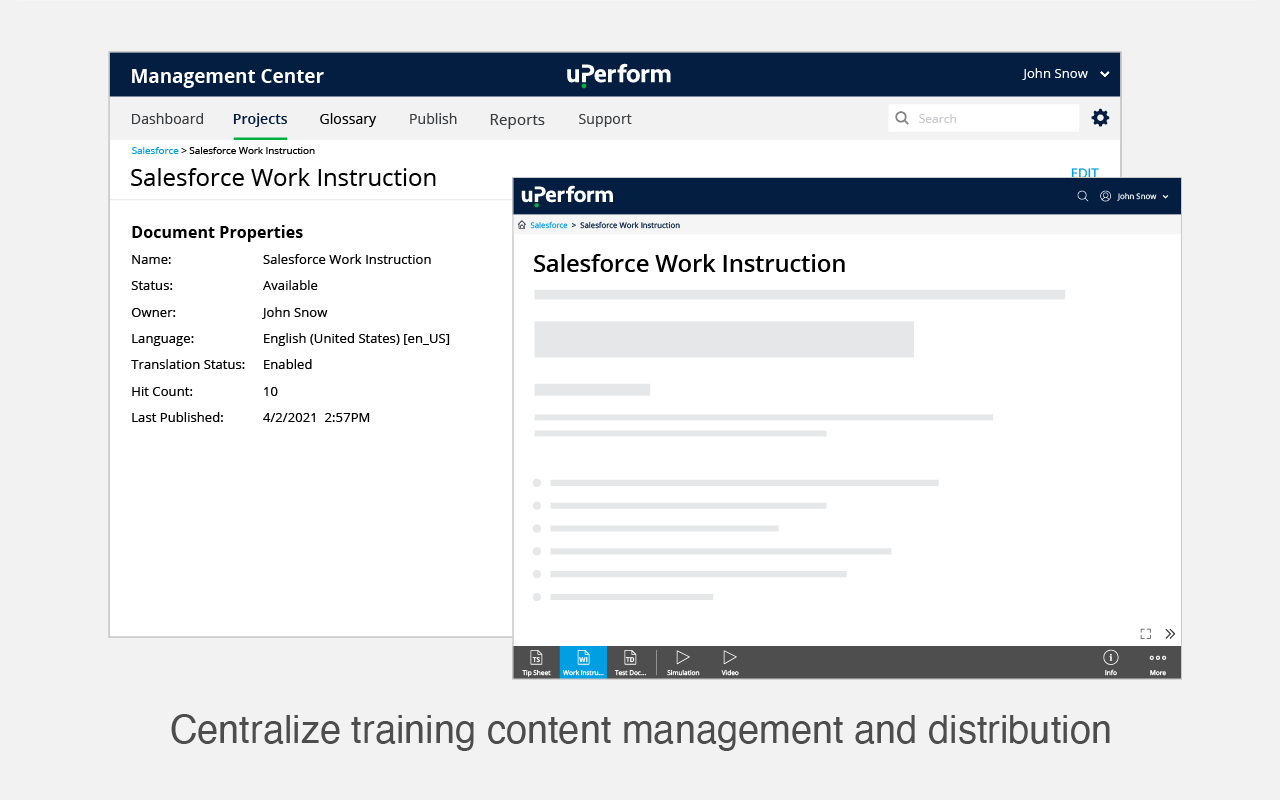Go to the Reports tab
The height and width of the screenshot is (800, 1280).
coord(517,120)
